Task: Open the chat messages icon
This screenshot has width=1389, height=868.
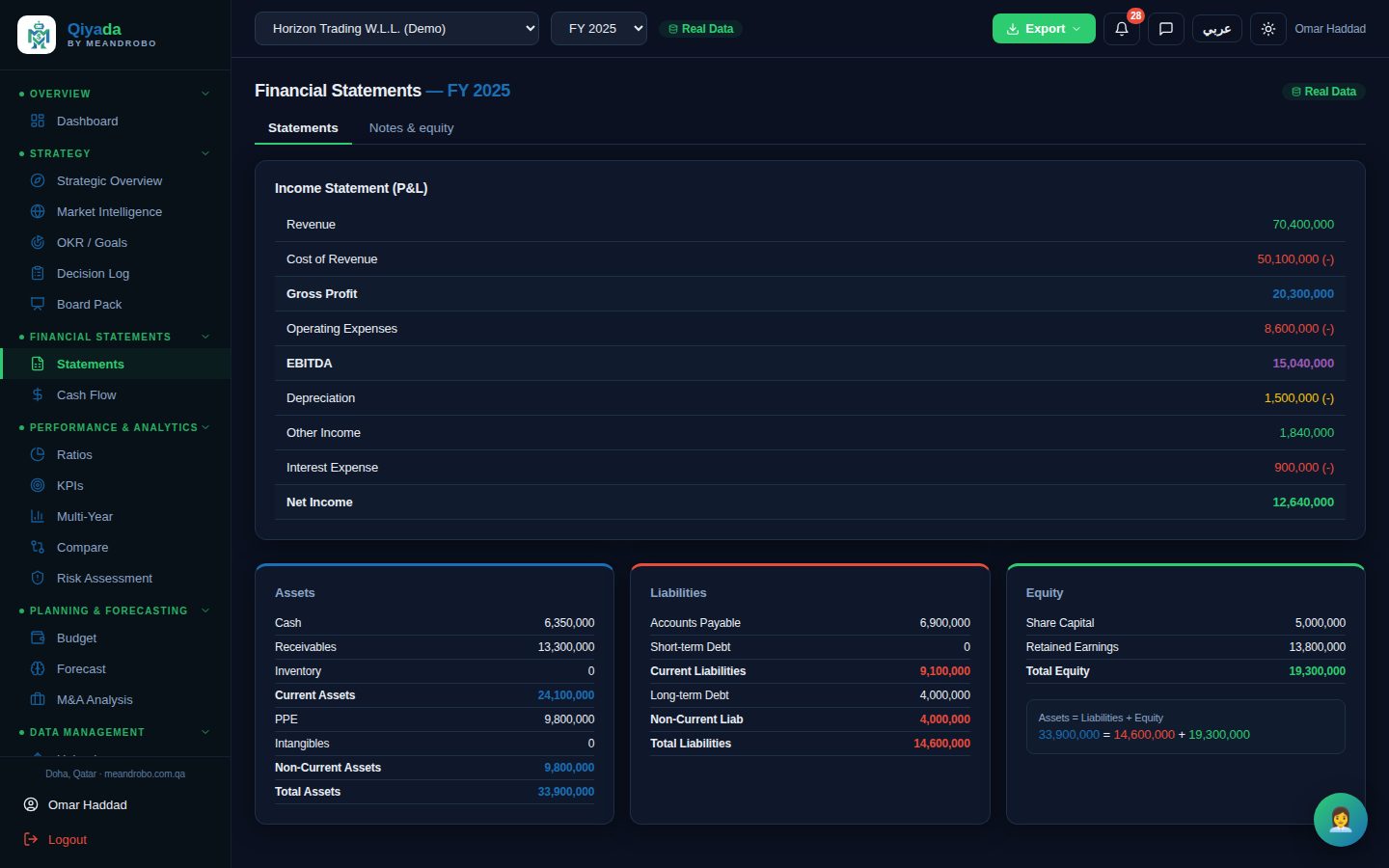Action: (x=1165, y=29)
